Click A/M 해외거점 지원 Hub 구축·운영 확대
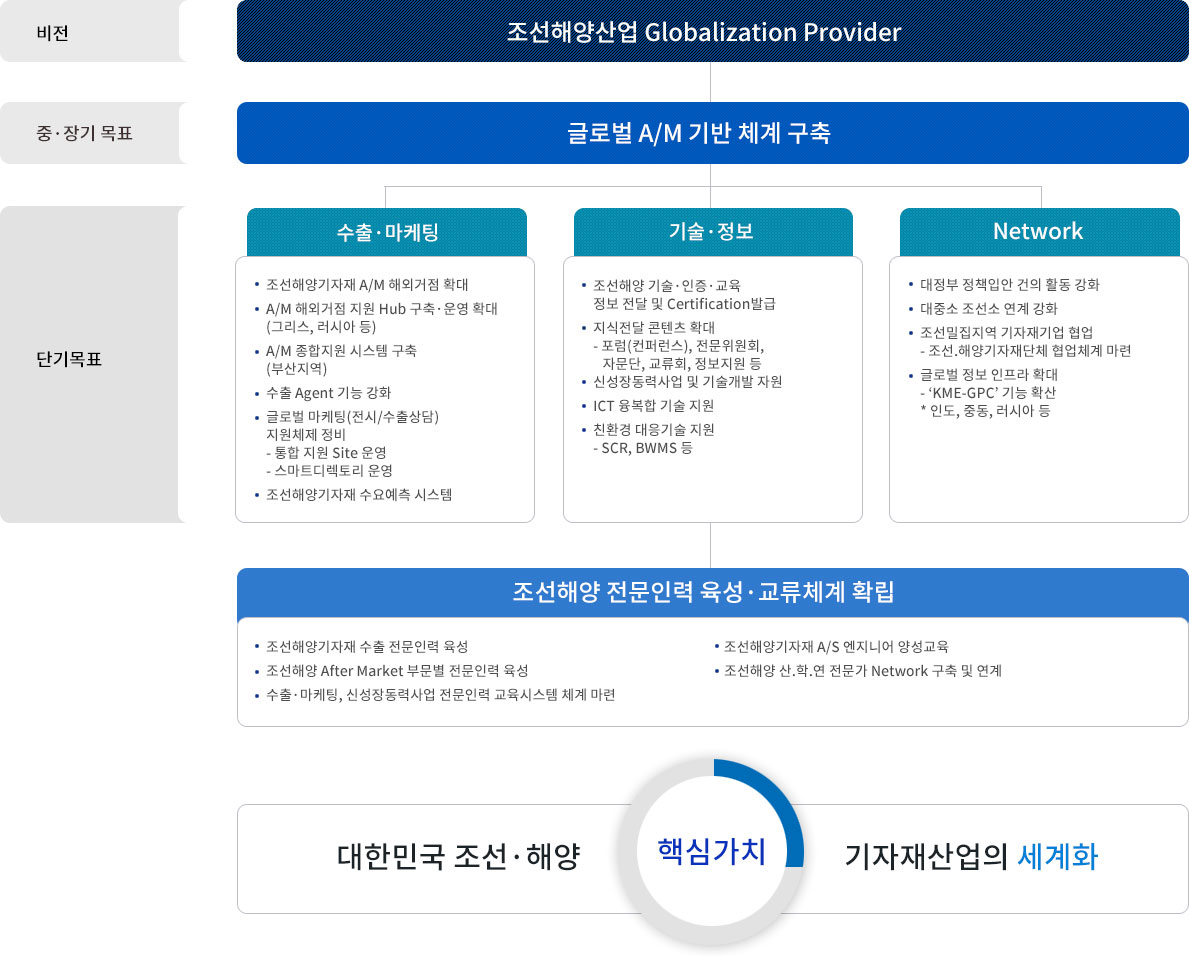This screenshot has height=956, width=1189. pos(381,309)
